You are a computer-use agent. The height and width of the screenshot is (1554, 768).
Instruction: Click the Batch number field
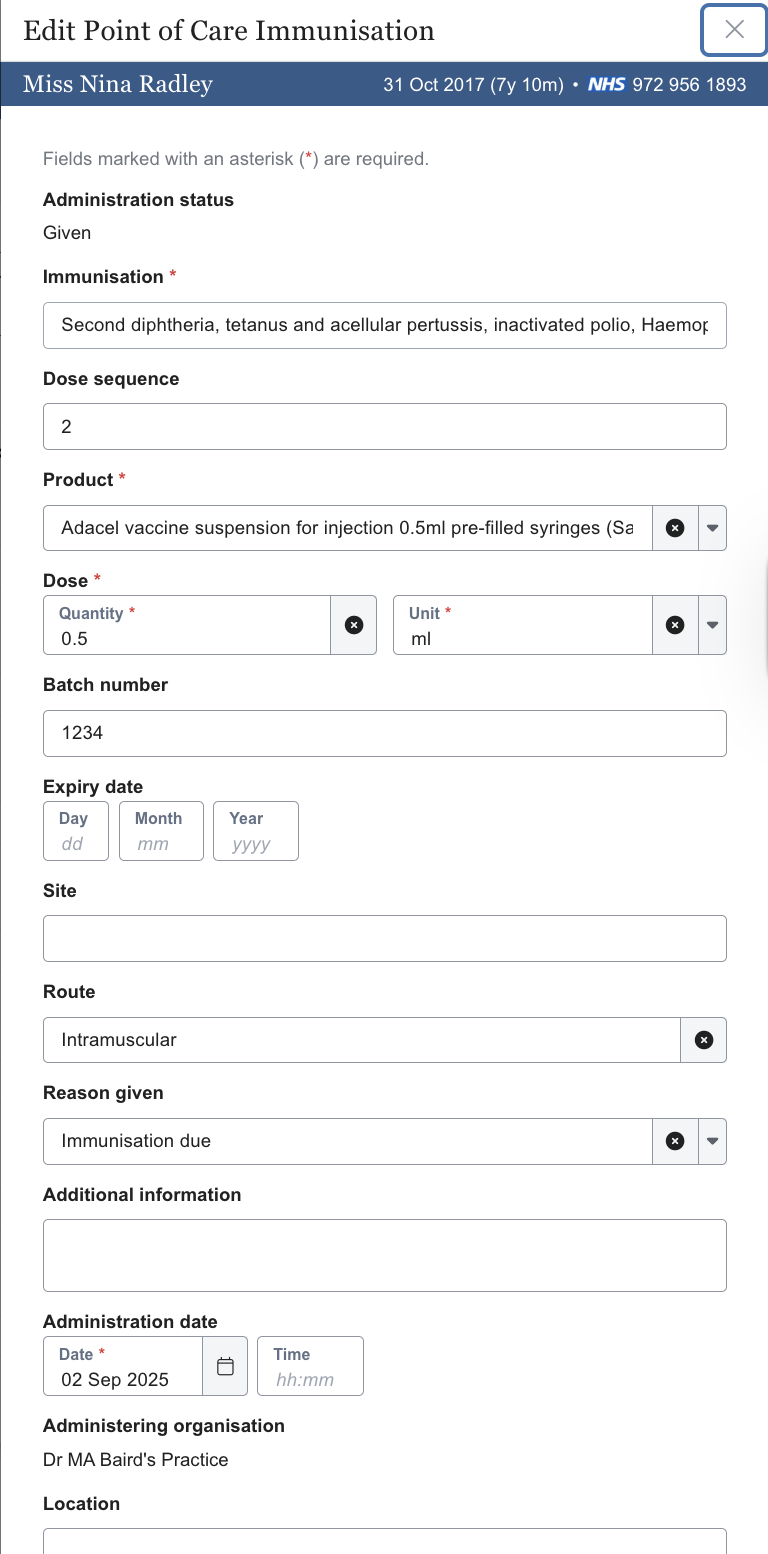point(384,733)
